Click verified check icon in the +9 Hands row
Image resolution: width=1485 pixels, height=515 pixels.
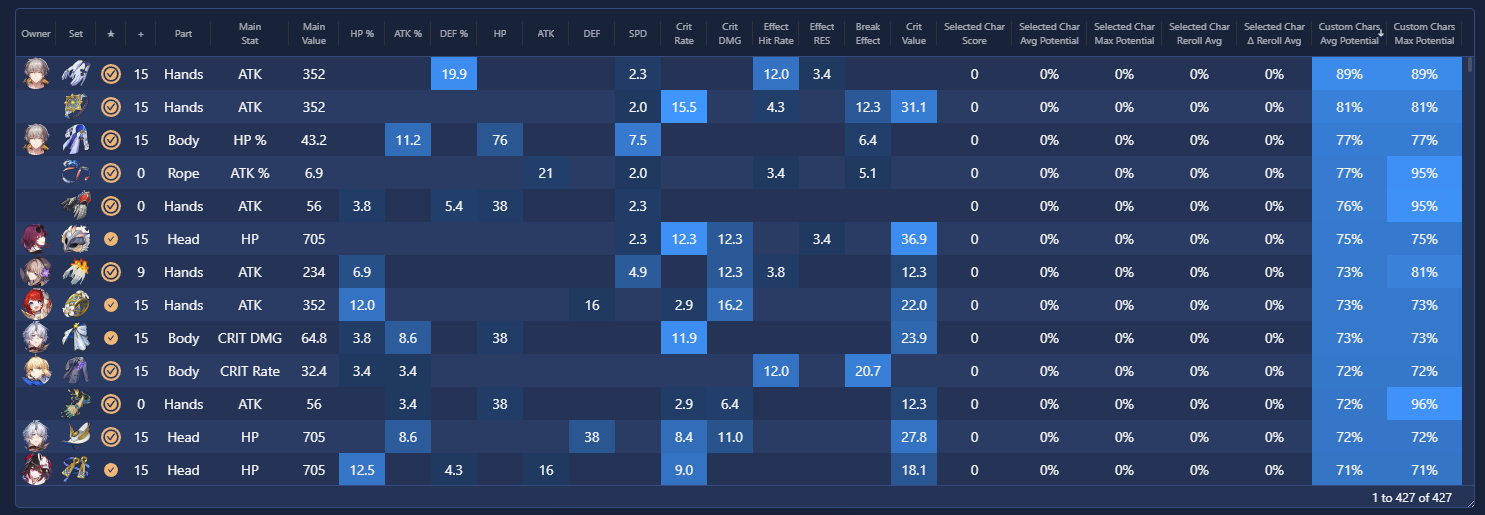point(111,272)
